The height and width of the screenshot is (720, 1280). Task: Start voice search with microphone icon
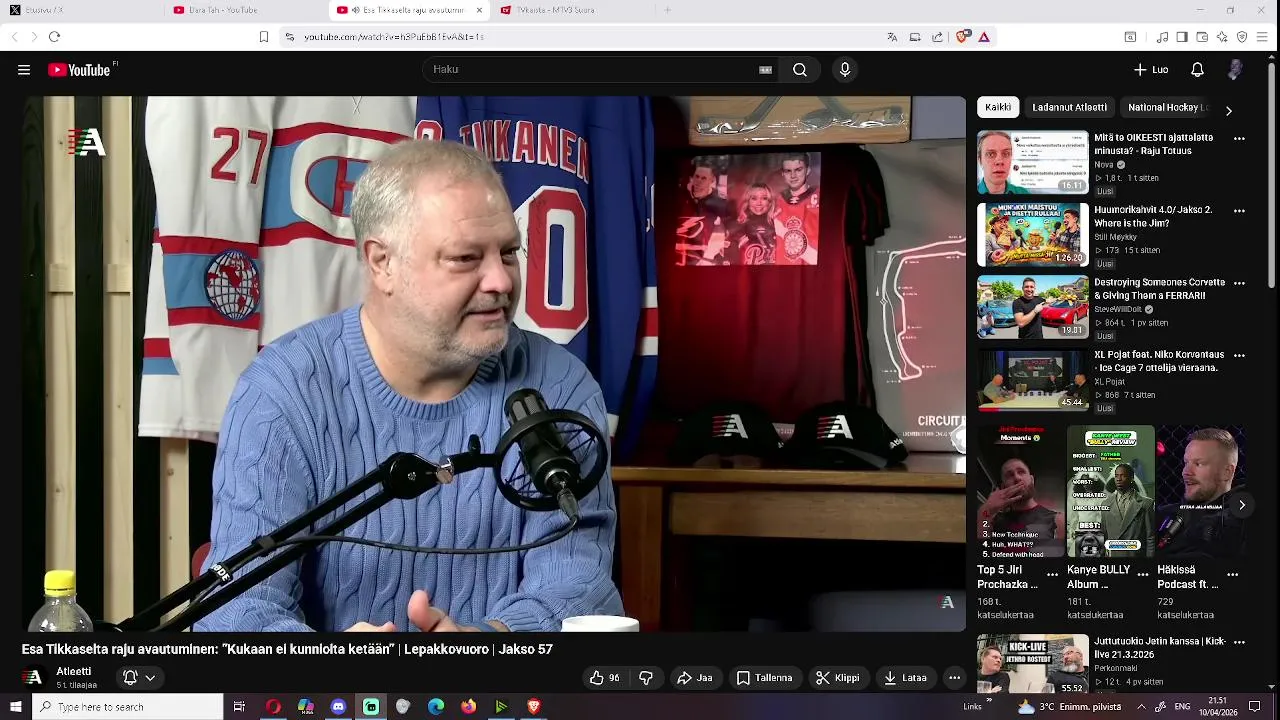click(845, 70)
